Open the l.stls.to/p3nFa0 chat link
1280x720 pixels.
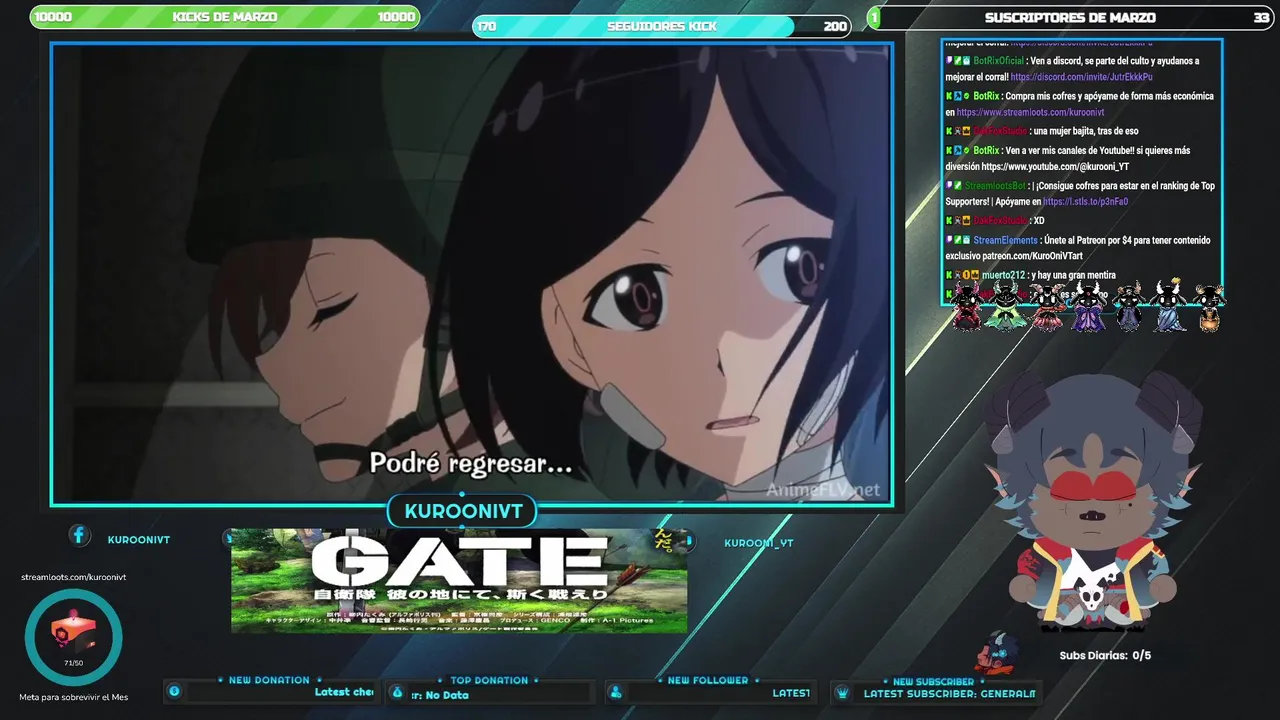coord(1085,202)
